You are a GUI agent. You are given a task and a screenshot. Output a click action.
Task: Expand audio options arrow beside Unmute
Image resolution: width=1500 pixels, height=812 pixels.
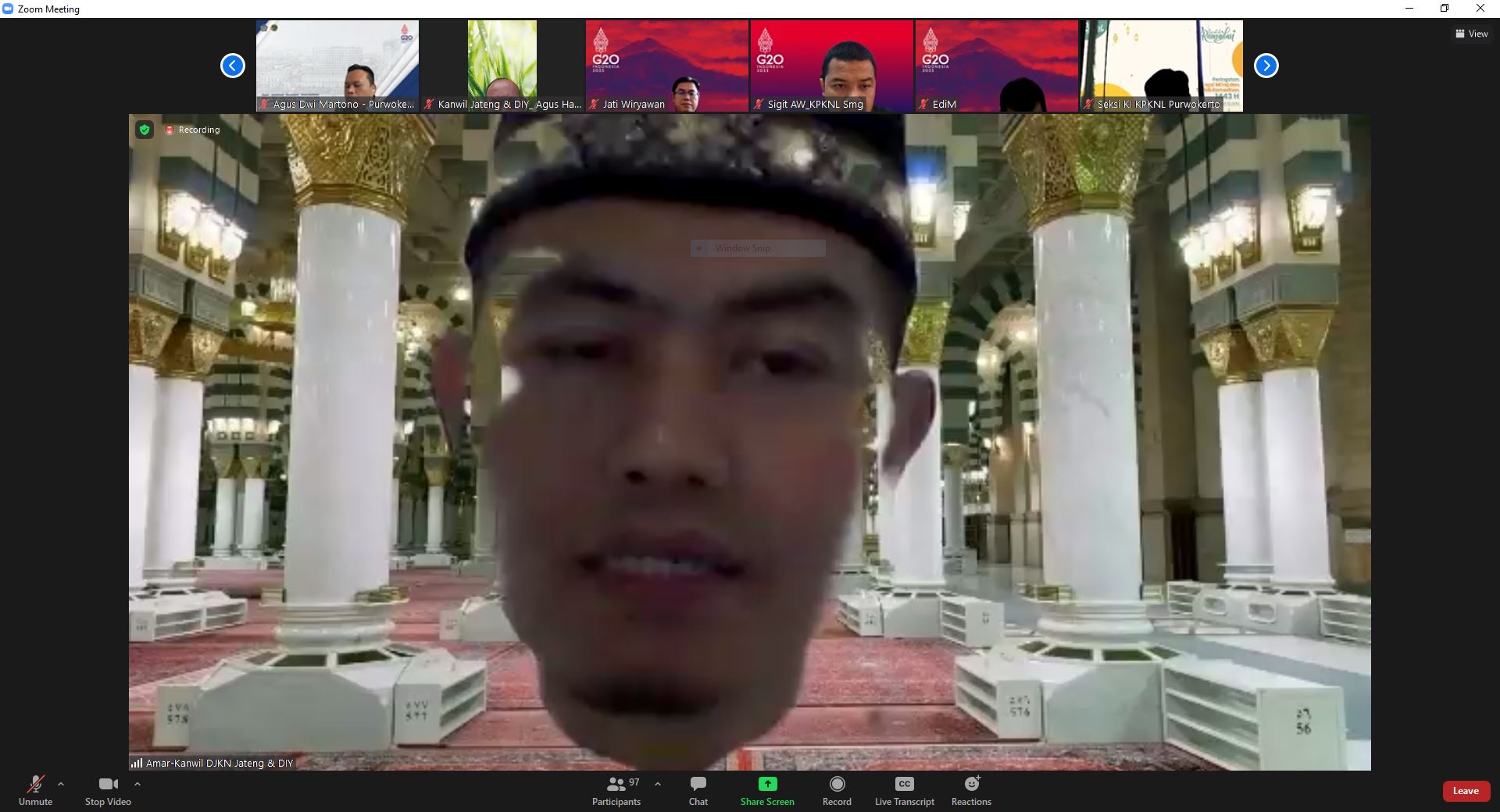click(61, 784)
